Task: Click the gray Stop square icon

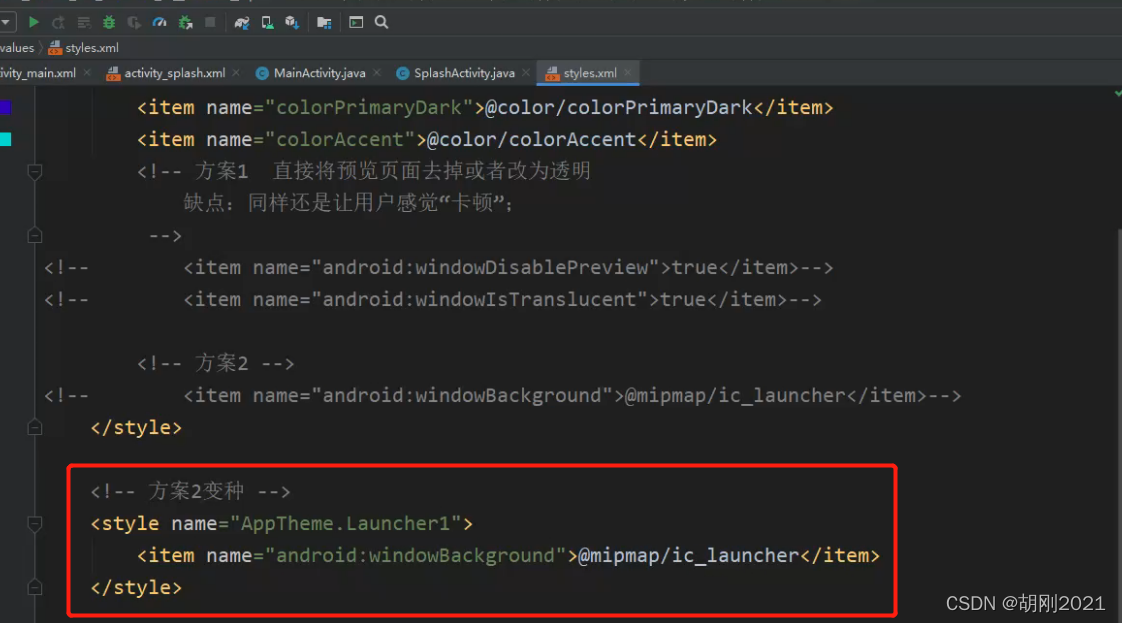Action: (210, 22)
